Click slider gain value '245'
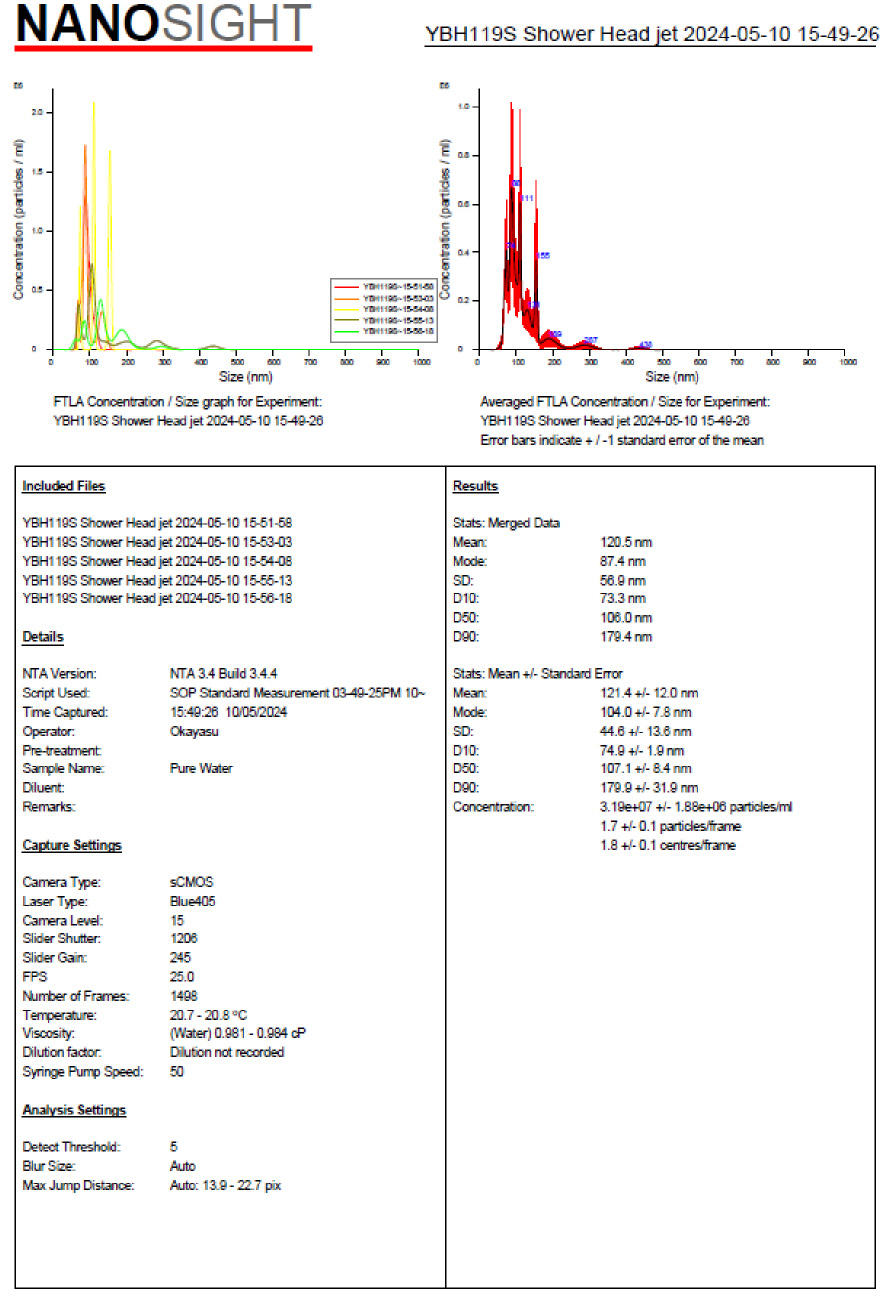The width and height of the screenshot is (891, 1303). (x=181, y=958)
